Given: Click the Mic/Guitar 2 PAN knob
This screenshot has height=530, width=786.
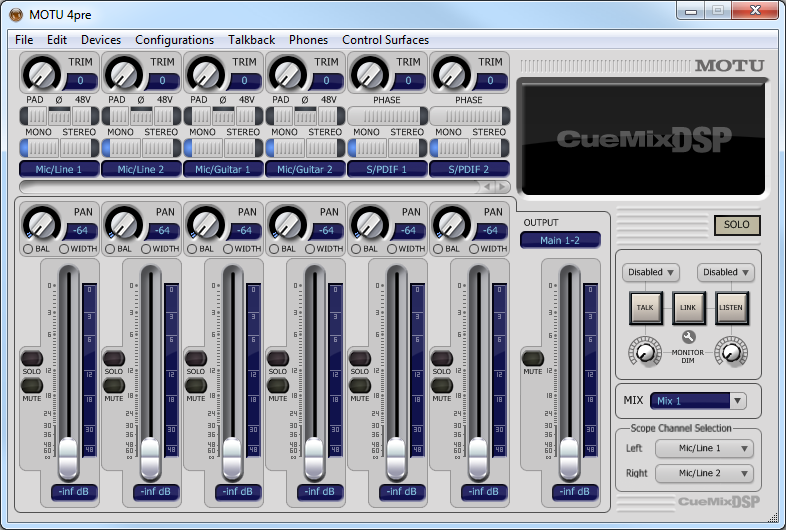Looking at the screenshot, I should point(288,224).
